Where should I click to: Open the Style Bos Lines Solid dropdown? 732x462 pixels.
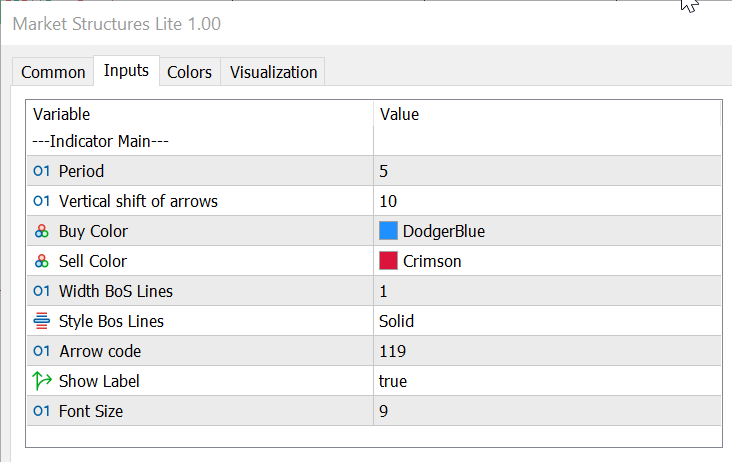pos(546,321)
